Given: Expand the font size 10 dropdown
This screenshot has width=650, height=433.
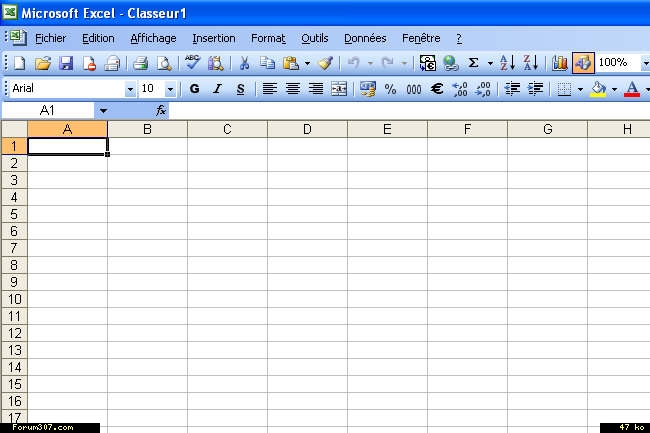Looking at the screenshot, I should [170, 89].
